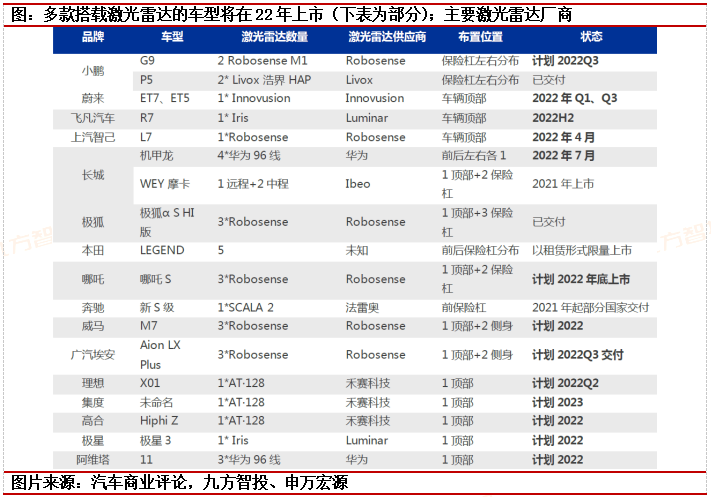Click the cell '3*华为 96 线'

click(249, 460)
